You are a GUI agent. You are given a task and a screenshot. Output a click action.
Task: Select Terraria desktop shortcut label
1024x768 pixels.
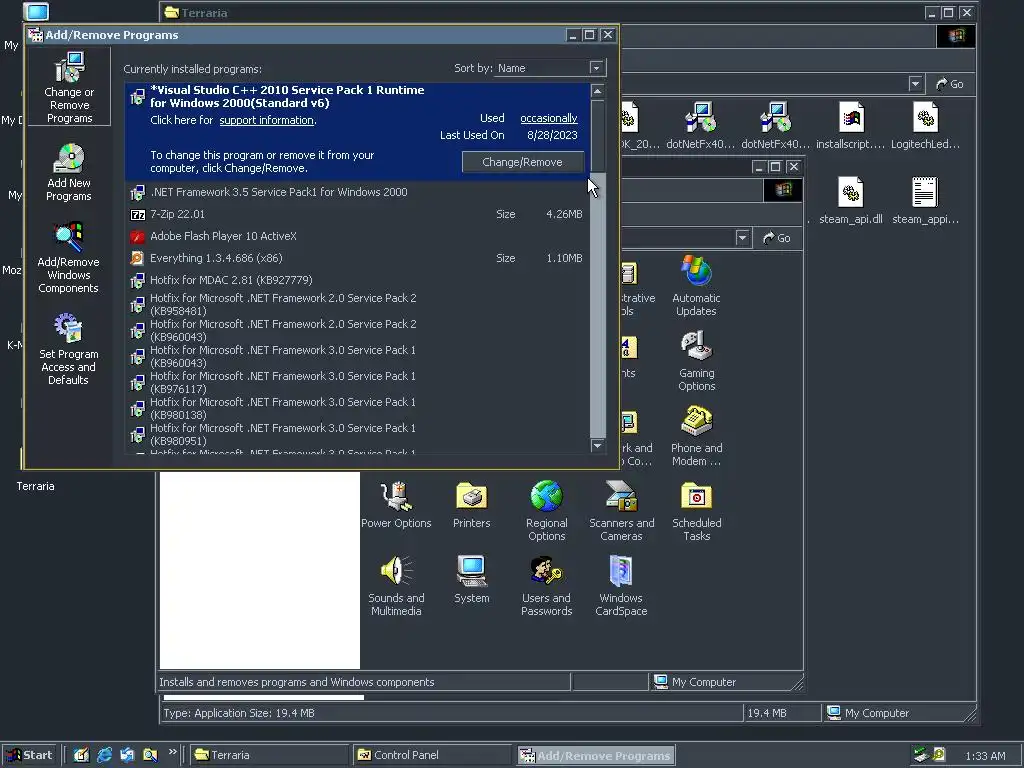[x=35, y=486]
